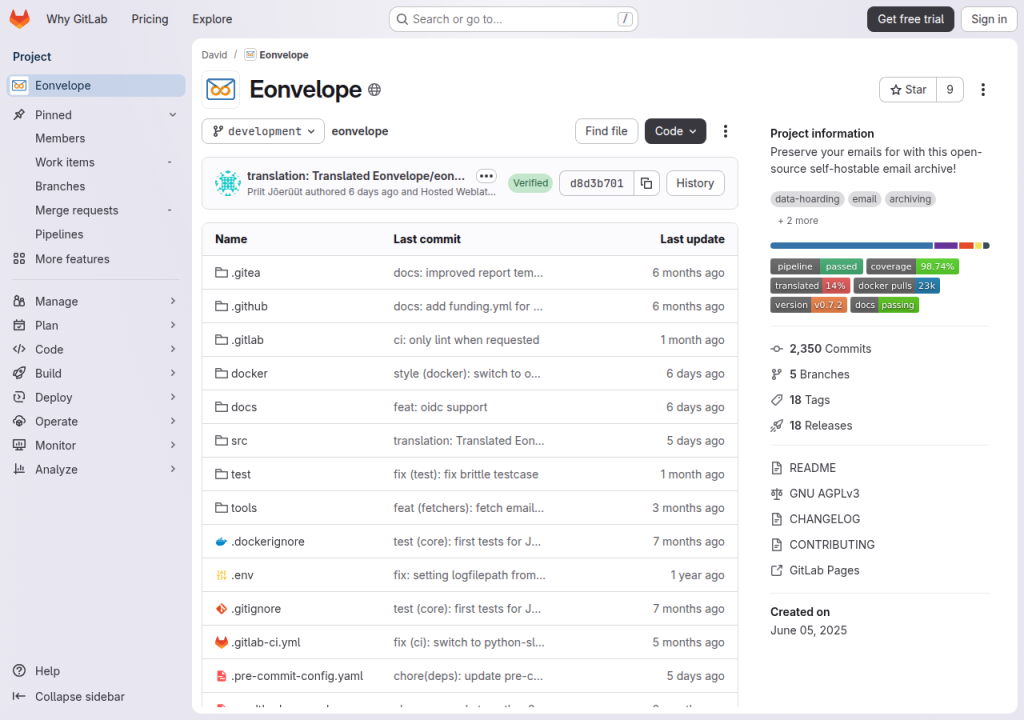Image resolution: width=1024 pixels, height=720 pixels.
Task: Expand the Deploy sidebar section
Action: click(95, 397)
